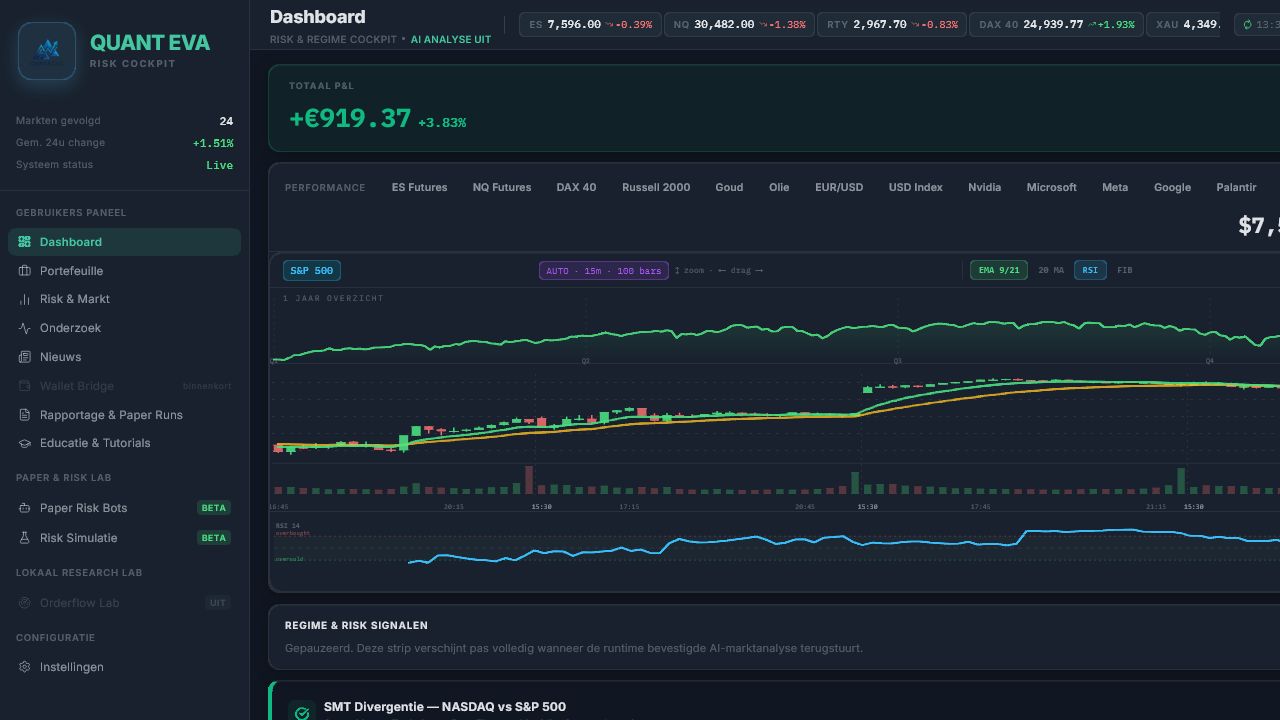
Task: Open the Nieuws section
Action: [x=124, y=357]
